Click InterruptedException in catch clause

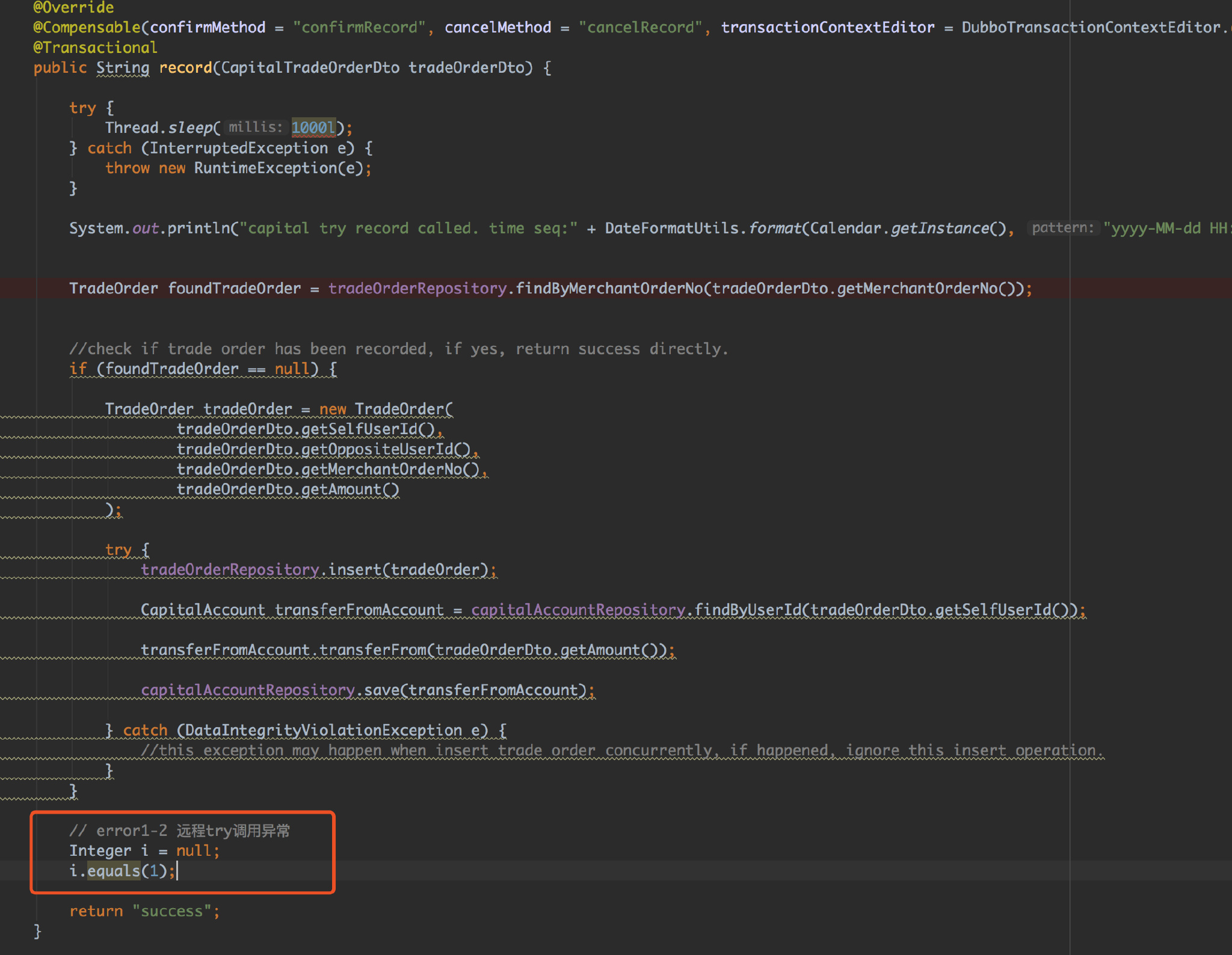[x=238, y=148]
